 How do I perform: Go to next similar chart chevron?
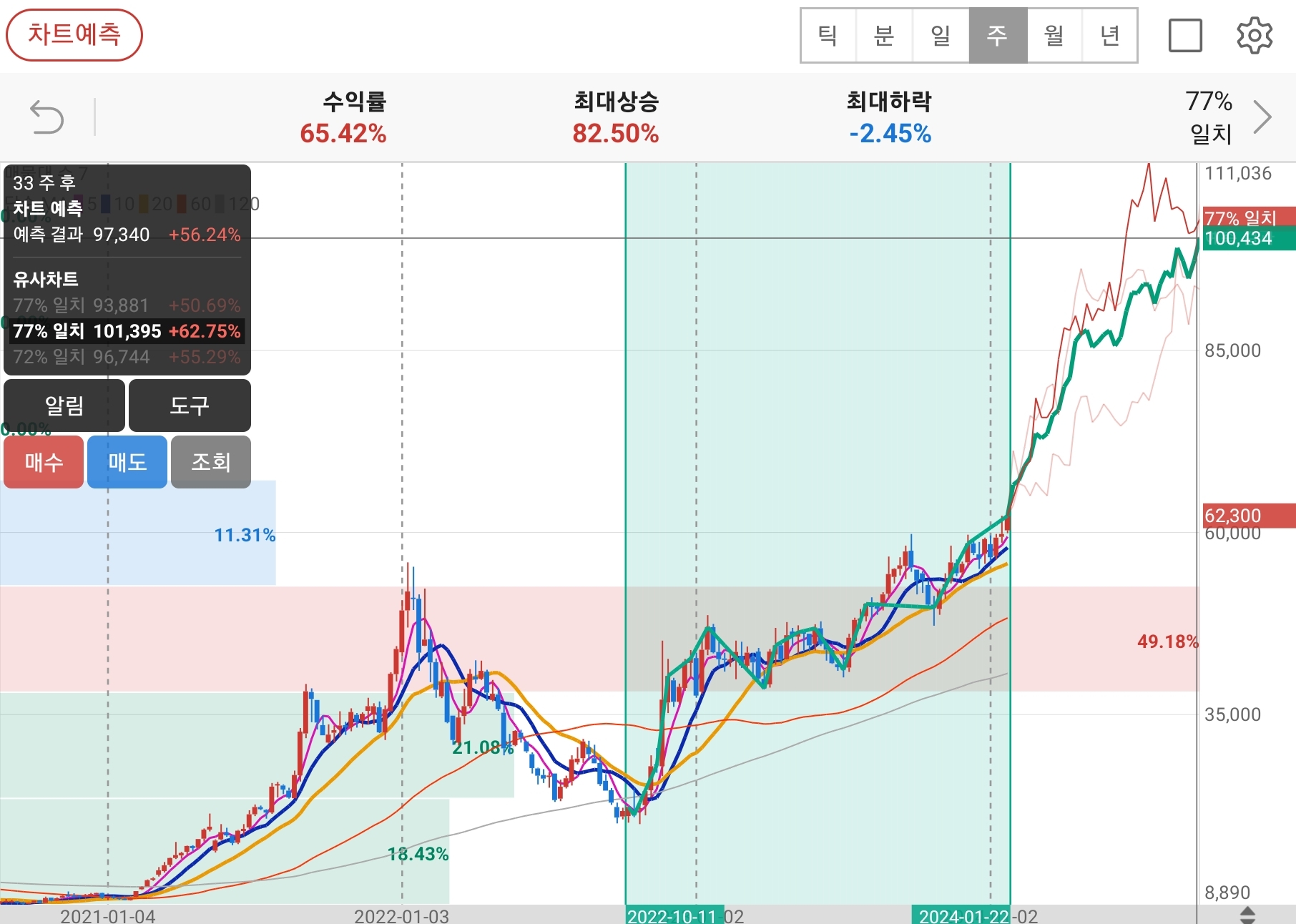pyautogui.click(x=1263, y=117)
